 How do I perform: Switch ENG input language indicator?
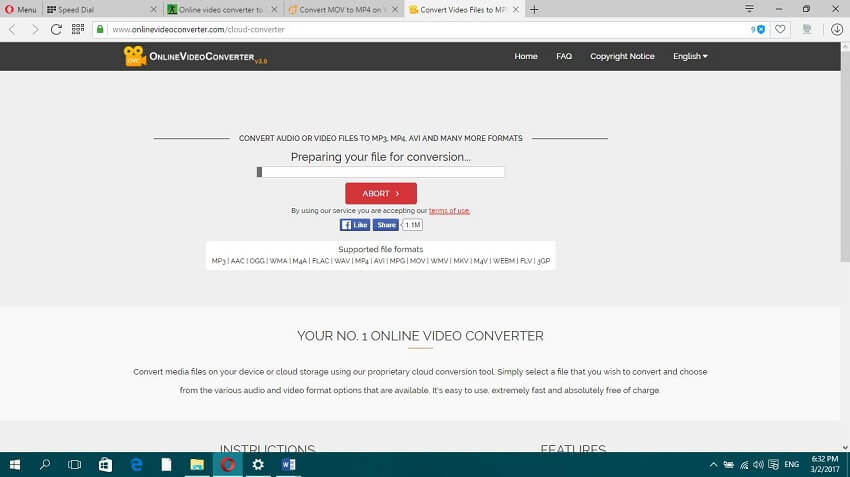click(791, 465)
